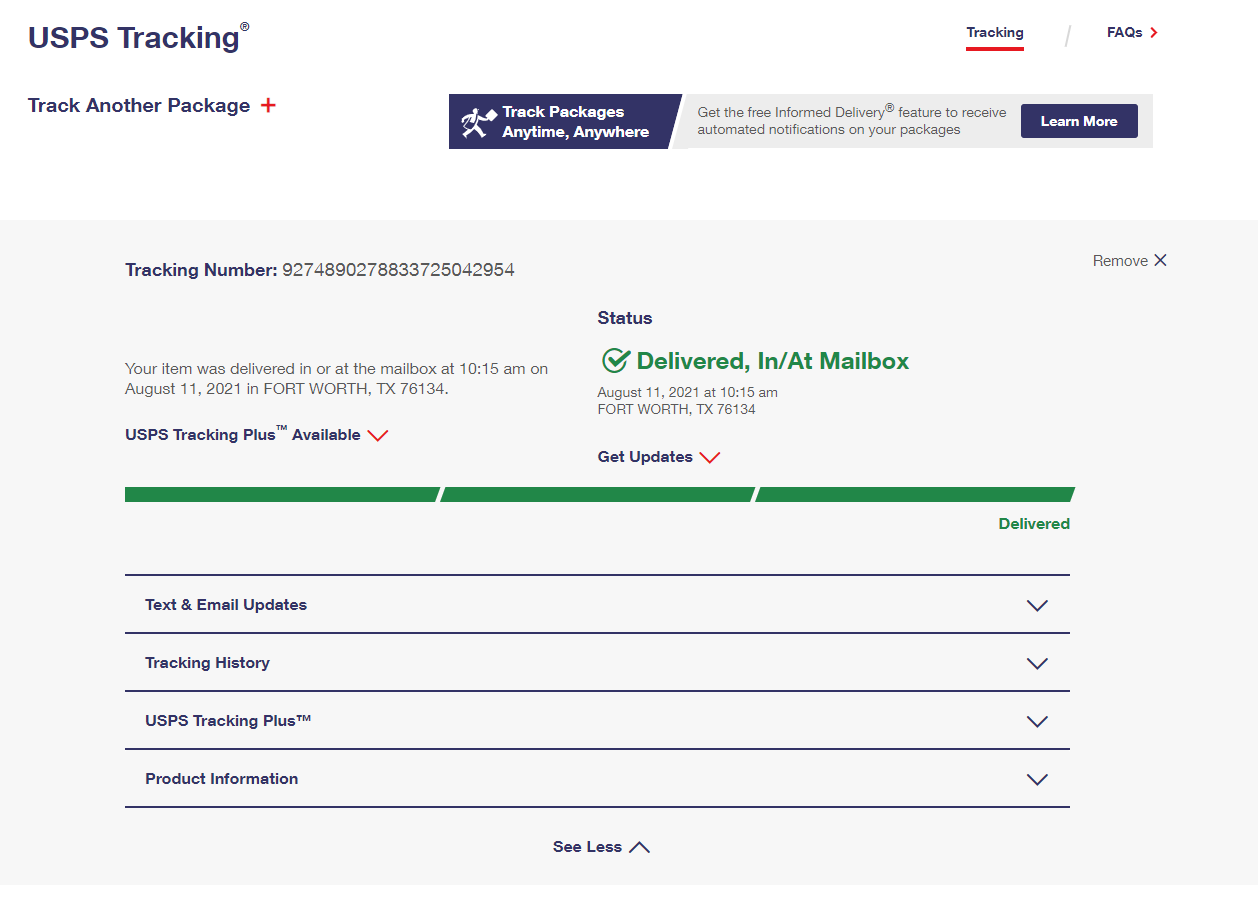Click the green delivery progress bar
Screen dimensions: 1258x901
click(x=598, y=494)
